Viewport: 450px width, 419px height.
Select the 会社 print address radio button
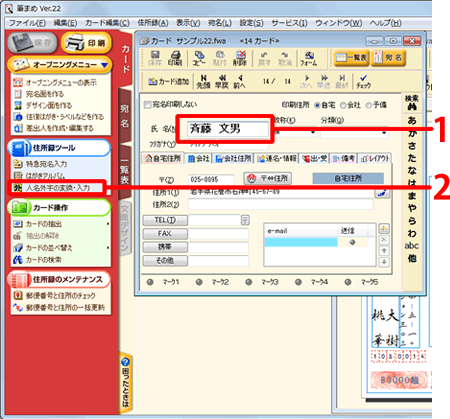coord(343,105)
